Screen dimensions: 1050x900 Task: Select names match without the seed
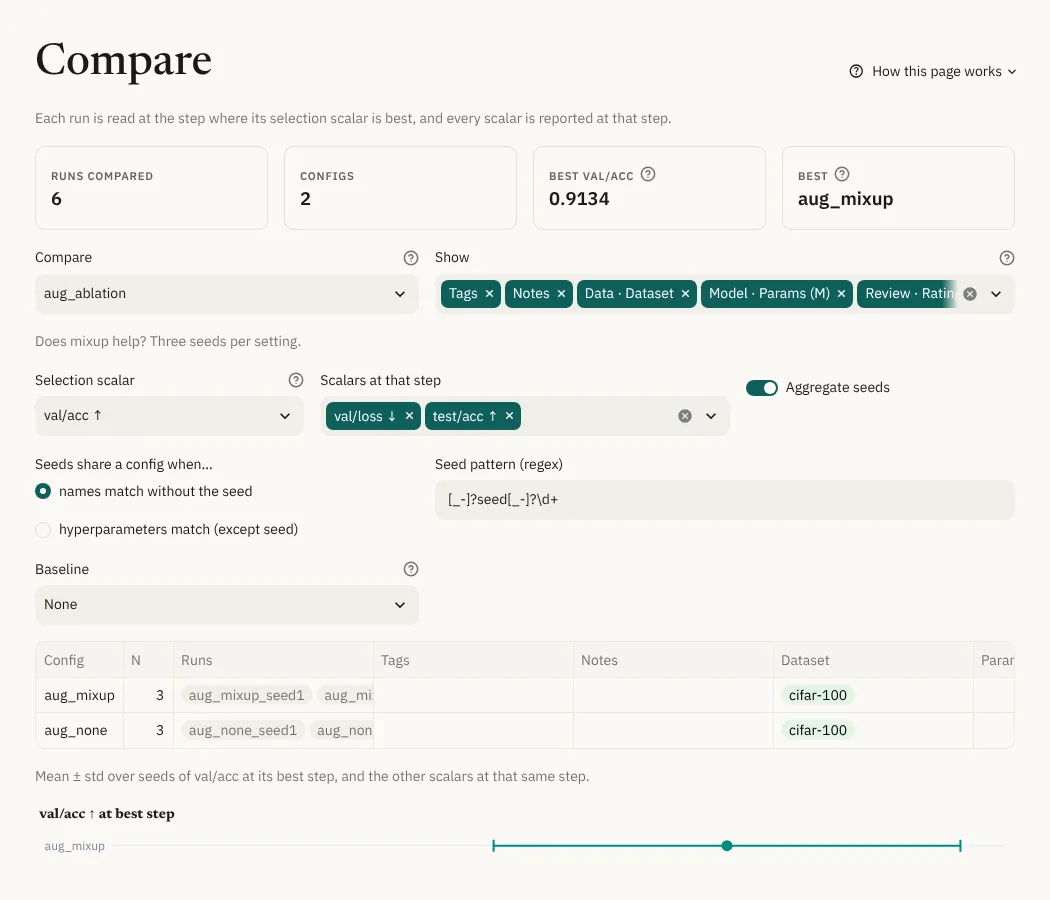point(43,492)
